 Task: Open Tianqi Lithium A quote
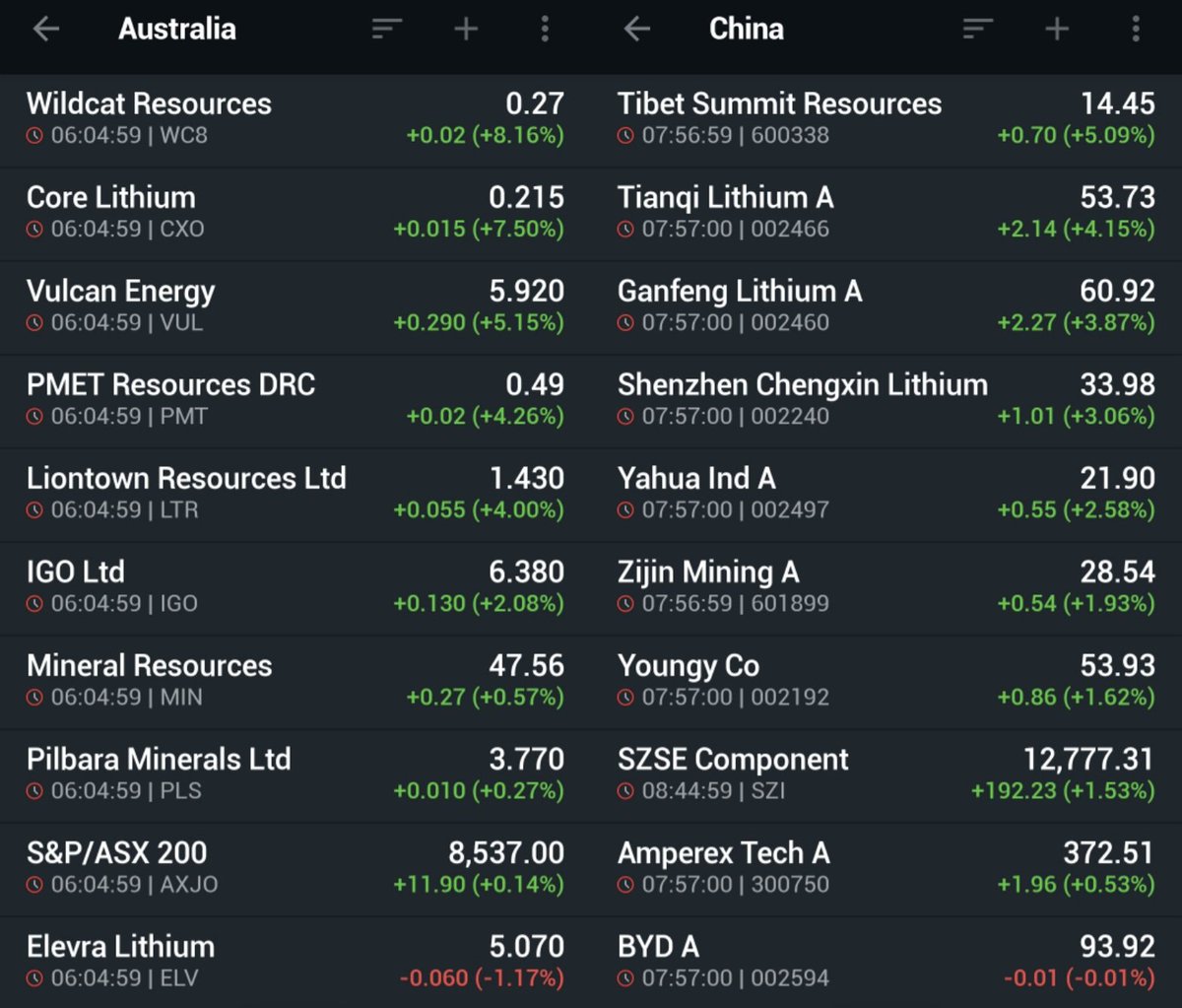[x=886, y=214]
